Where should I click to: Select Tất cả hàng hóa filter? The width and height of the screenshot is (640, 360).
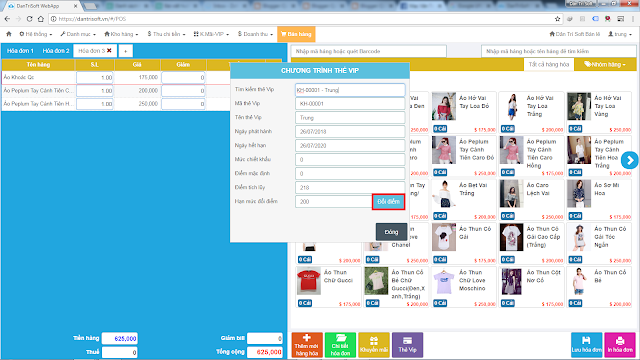pyautogui.click(x=549, y=64)
